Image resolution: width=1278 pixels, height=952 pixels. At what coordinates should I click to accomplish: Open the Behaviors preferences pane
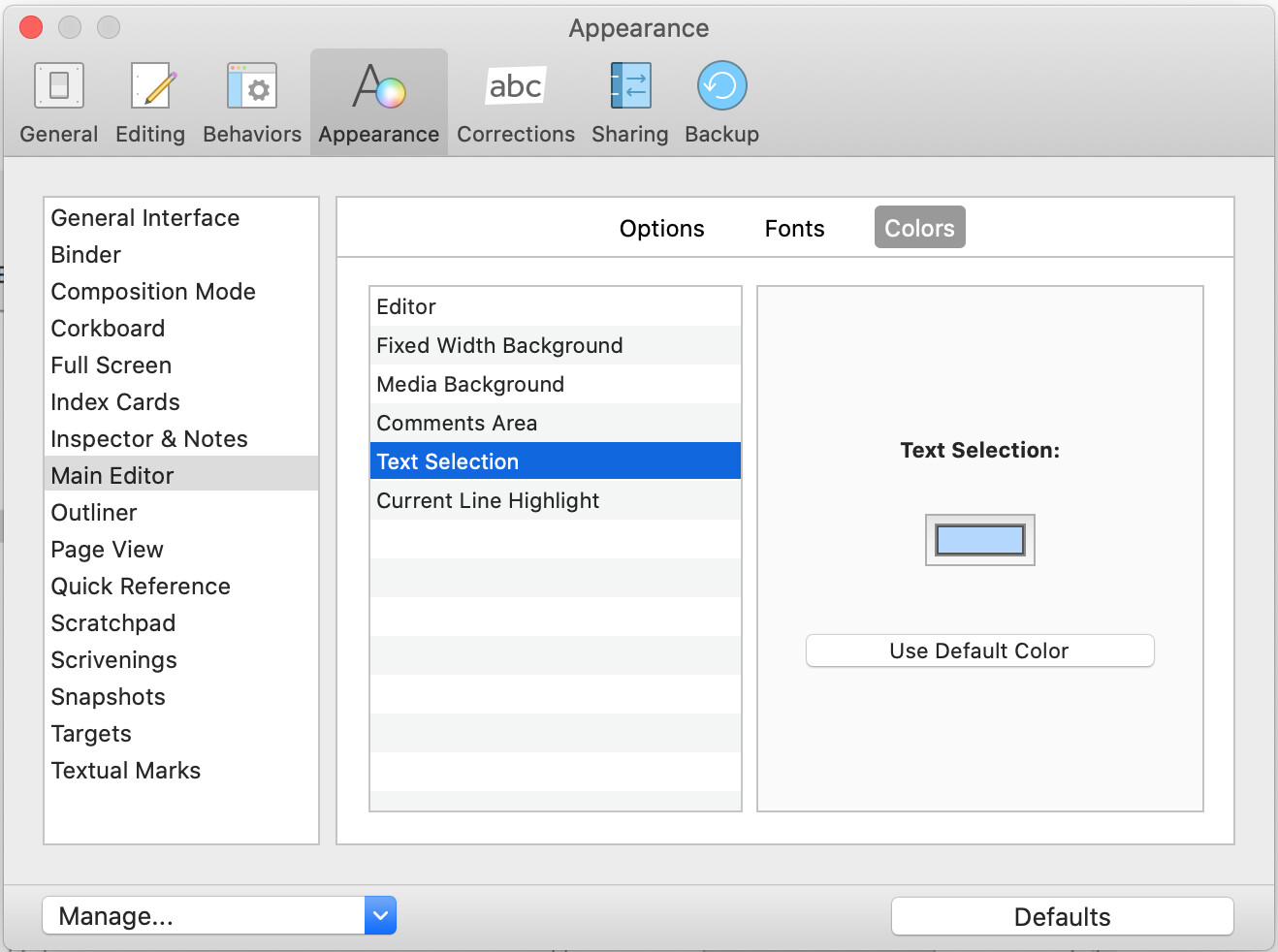click(x=251, y=102)
